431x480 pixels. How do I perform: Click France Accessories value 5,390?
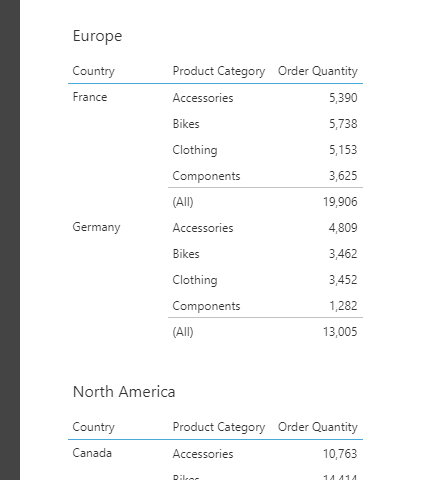click(343, 98)
